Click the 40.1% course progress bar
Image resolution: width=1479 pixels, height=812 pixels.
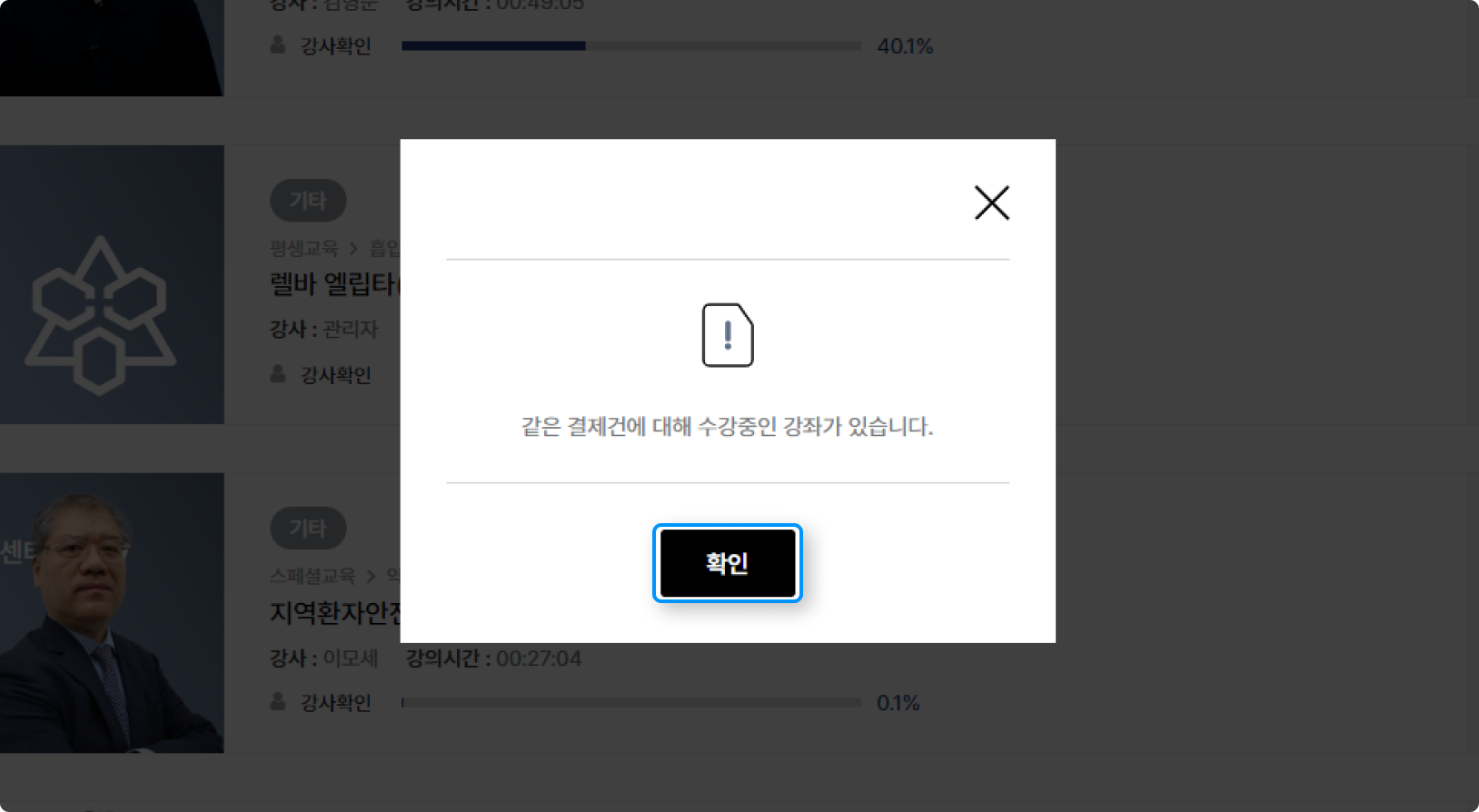(631, 45)
